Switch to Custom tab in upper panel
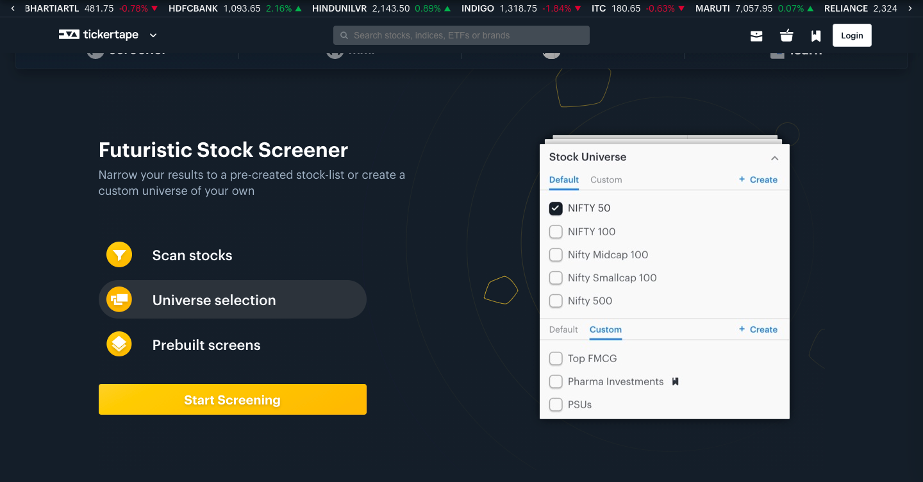The image size is (923, 482). (606, 180)
